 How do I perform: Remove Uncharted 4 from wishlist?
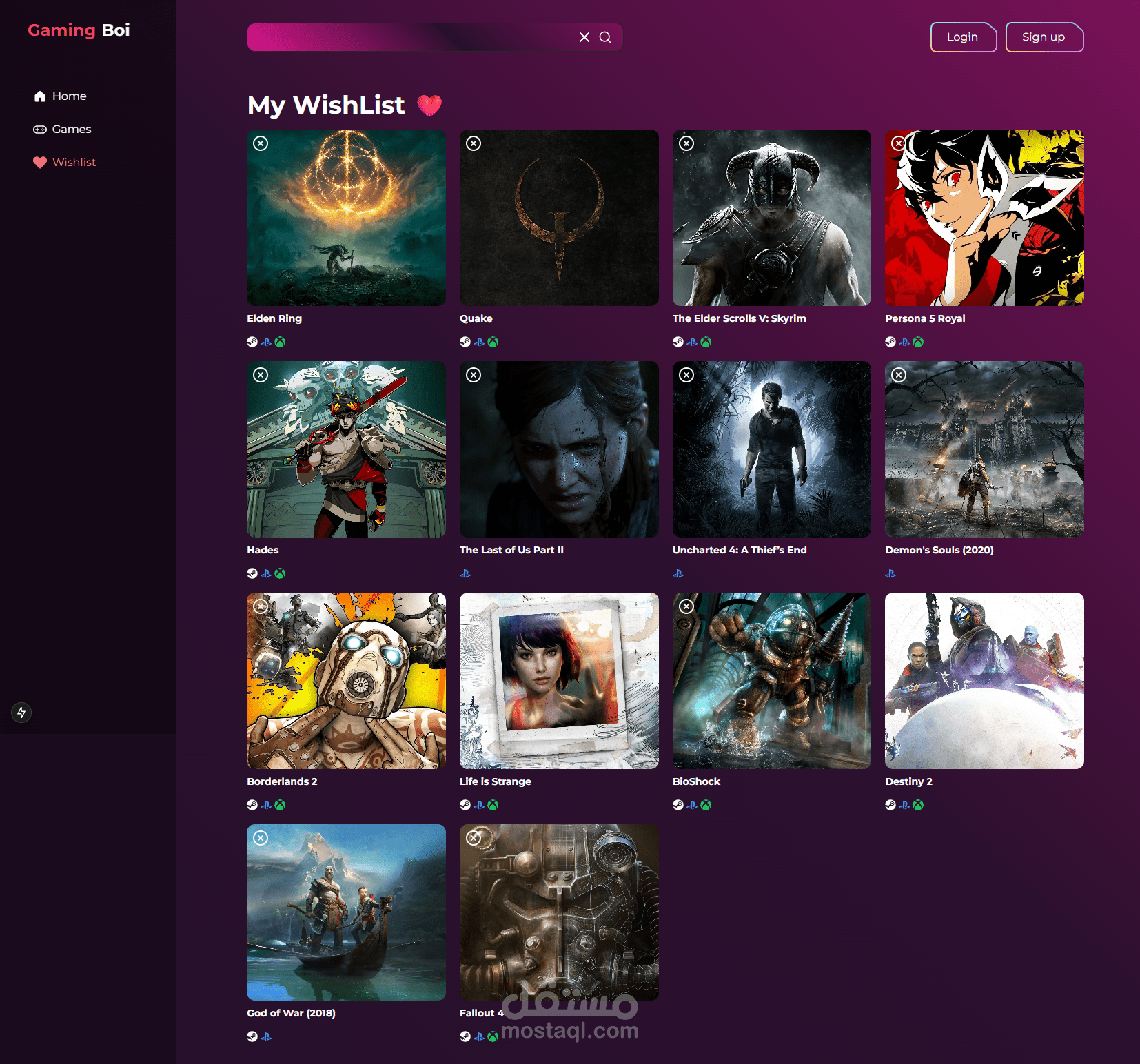(x=686, y=375)
